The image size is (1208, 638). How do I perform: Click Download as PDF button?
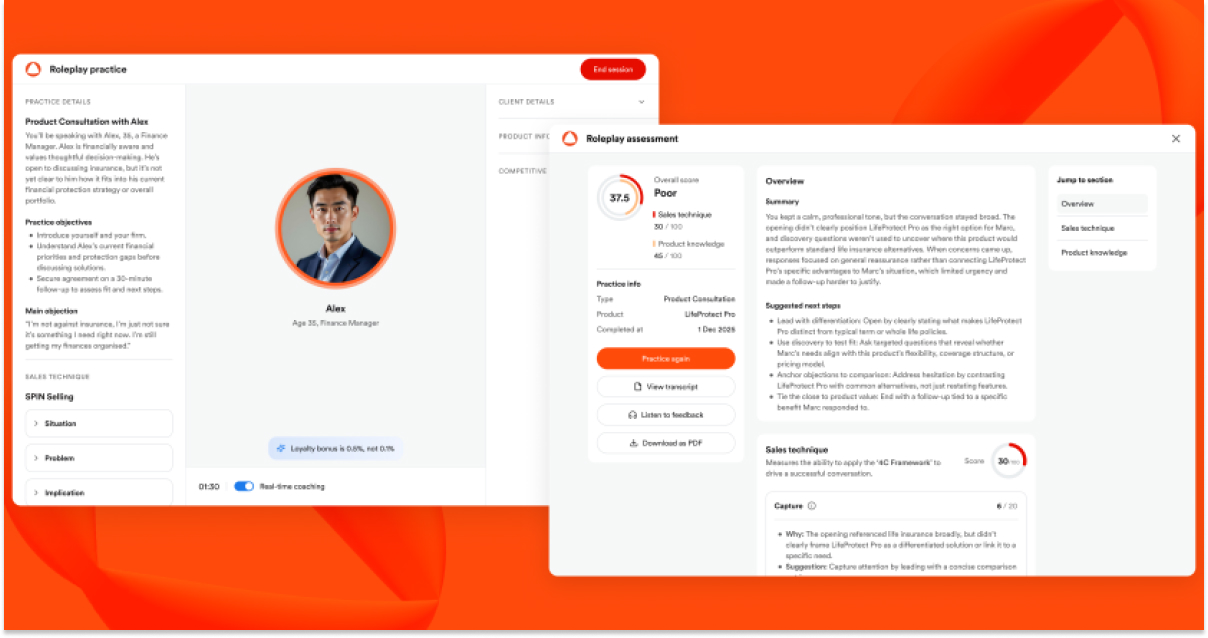(666, 442)
